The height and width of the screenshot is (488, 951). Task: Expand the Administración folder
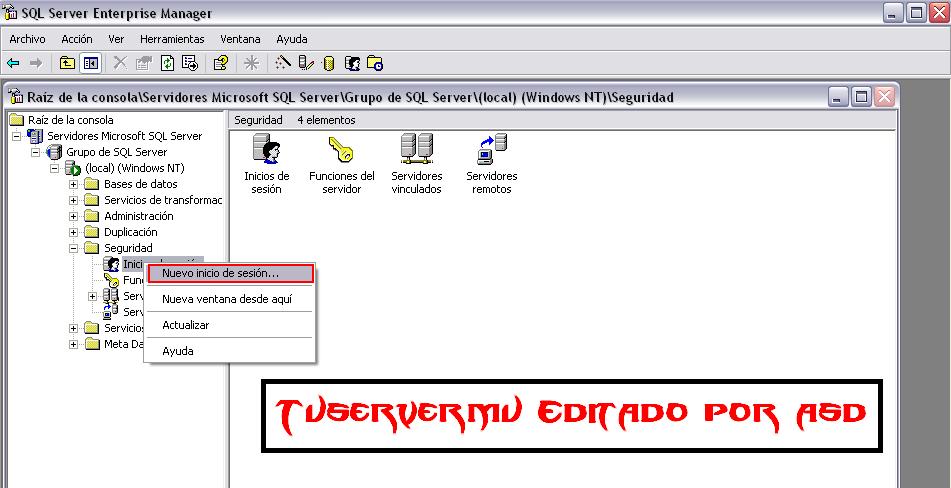pos(73,216)
